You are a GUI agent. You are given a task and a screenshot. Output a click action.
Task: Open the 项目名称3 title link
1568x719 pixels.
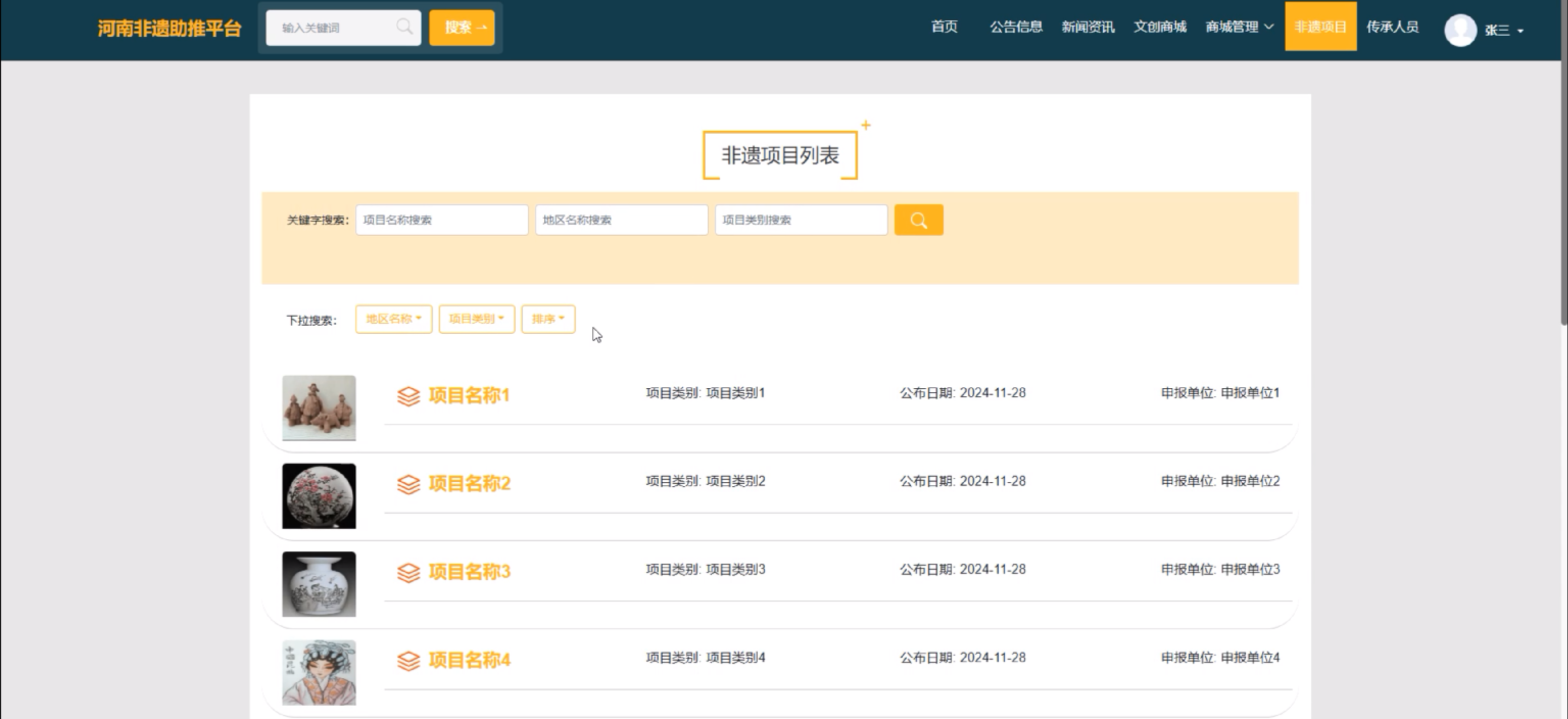[x=469, y=572]
